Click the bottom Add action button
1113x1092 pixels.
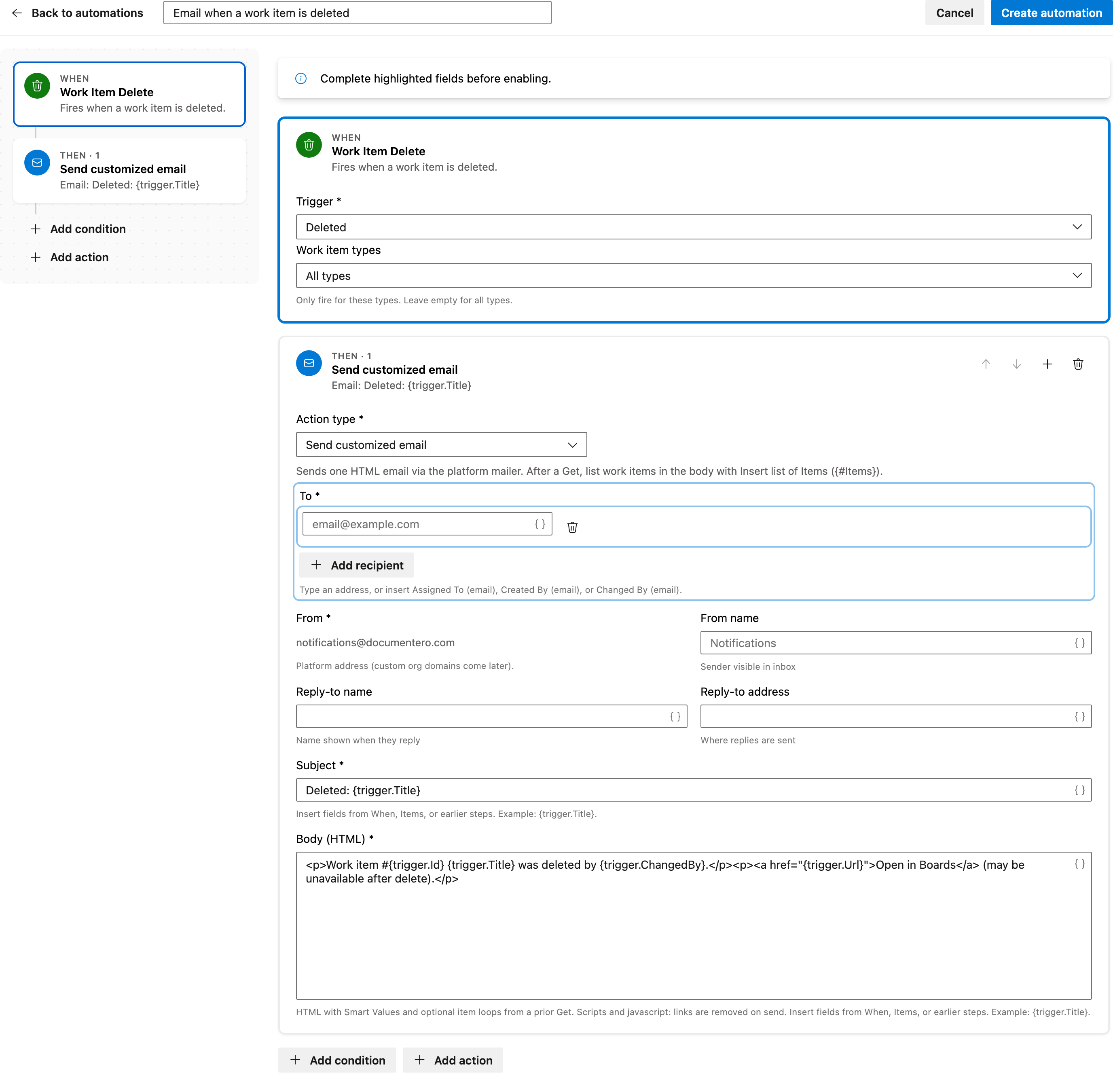pos(453,1060)
